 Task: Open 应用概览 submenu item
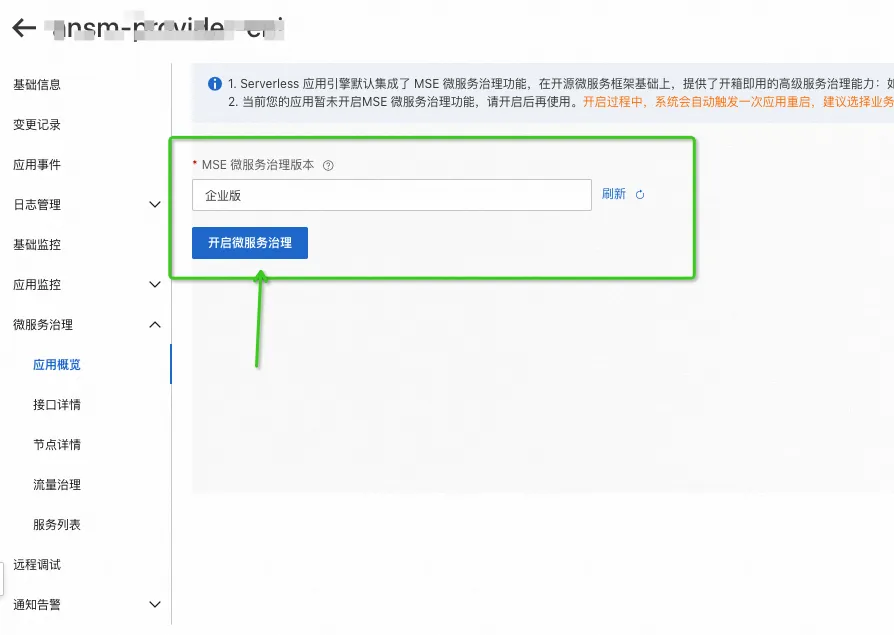pyautogui.click(x=57, y=364)
